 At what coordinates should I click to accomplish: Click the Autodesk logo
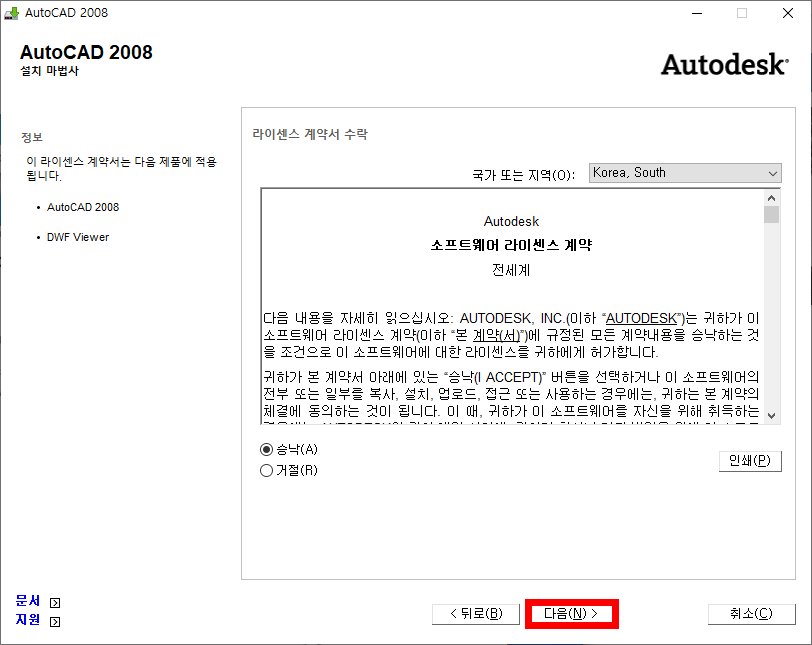tap(724, 65)
